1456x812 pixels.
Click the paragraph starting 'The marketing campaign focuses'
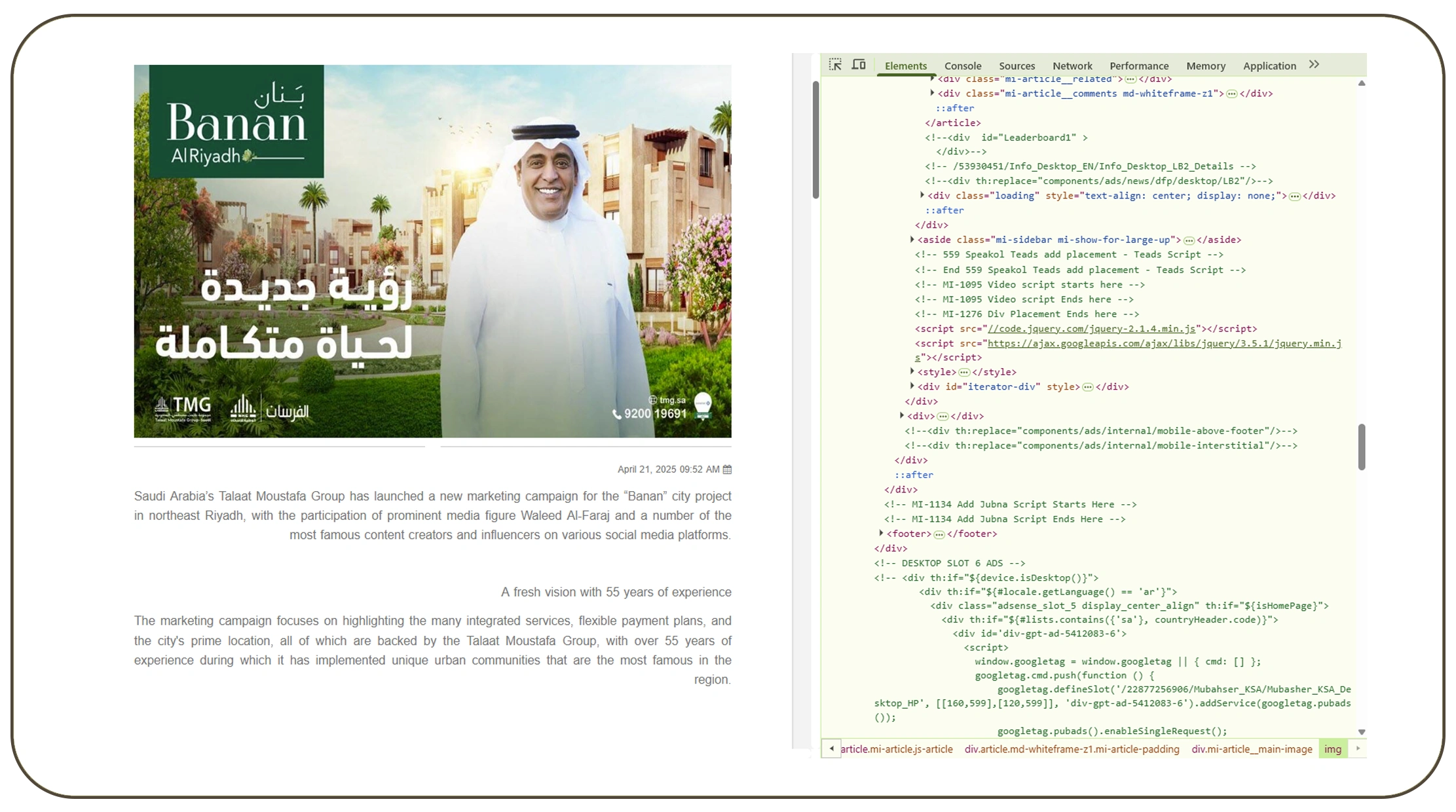click(433, 650)
